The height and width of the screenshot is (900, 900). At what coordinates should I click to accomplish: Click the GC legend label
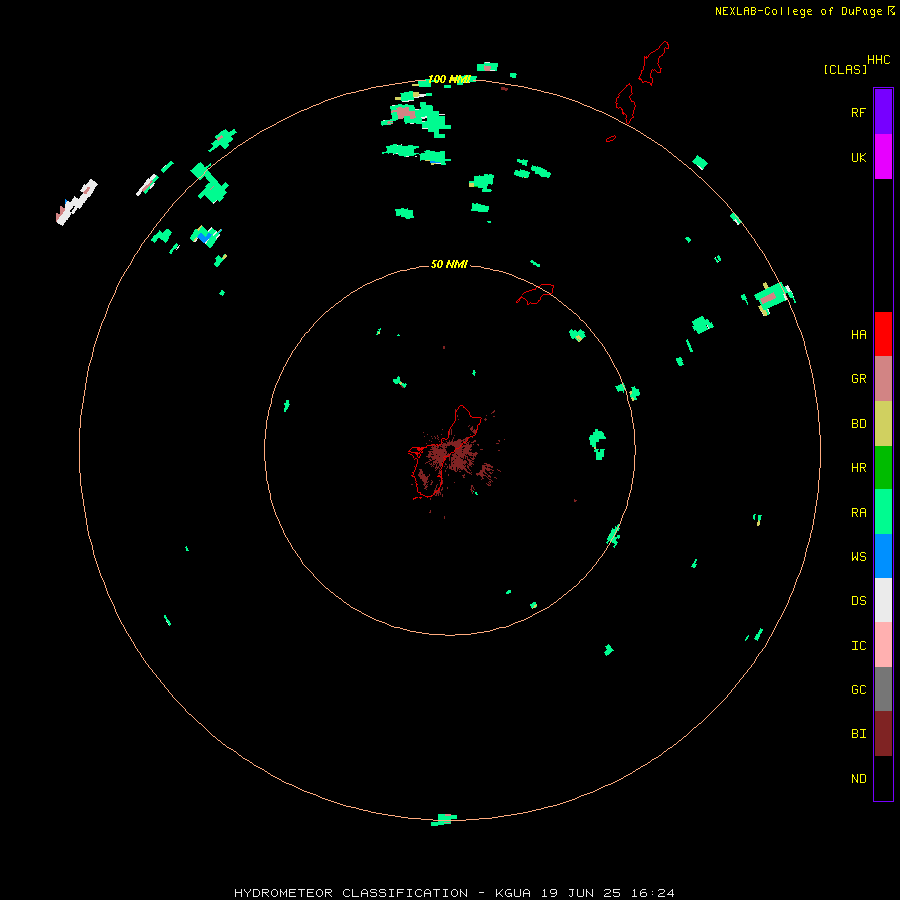tap(858, 690)
